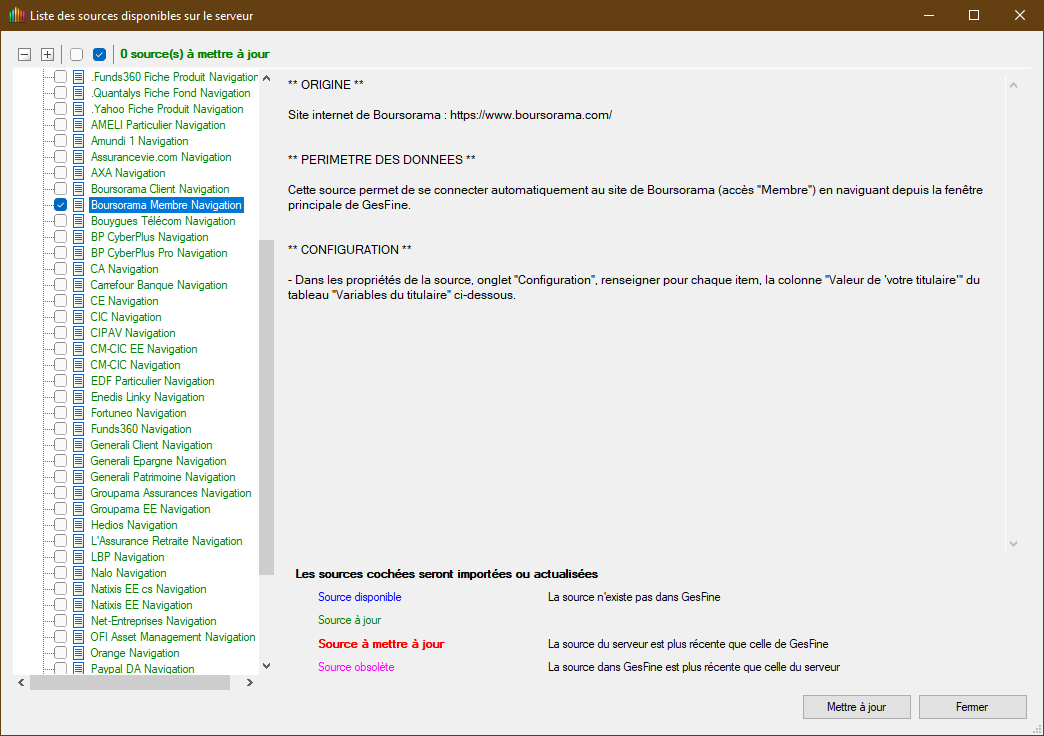1044x736 pixels.
Task: Click the document icon beside Nalo Navigation
Action: click(x=78, y=573)
